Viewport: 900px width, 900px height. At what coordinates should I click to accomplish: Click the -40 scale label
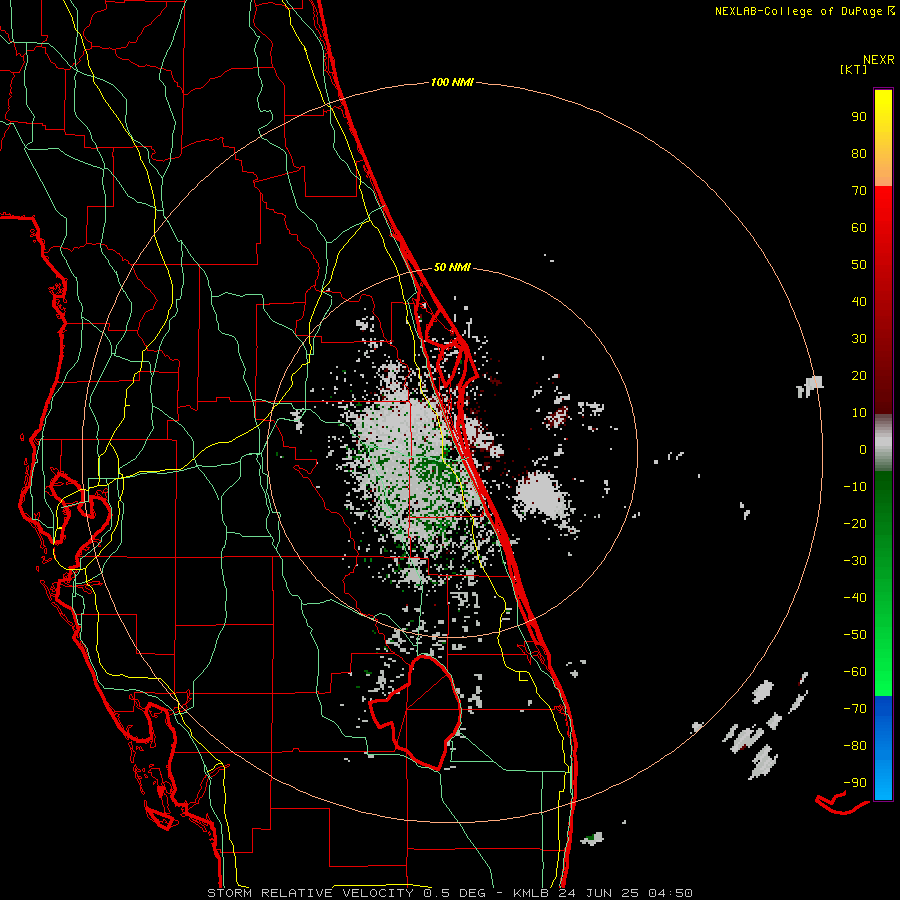click(855, 598)
